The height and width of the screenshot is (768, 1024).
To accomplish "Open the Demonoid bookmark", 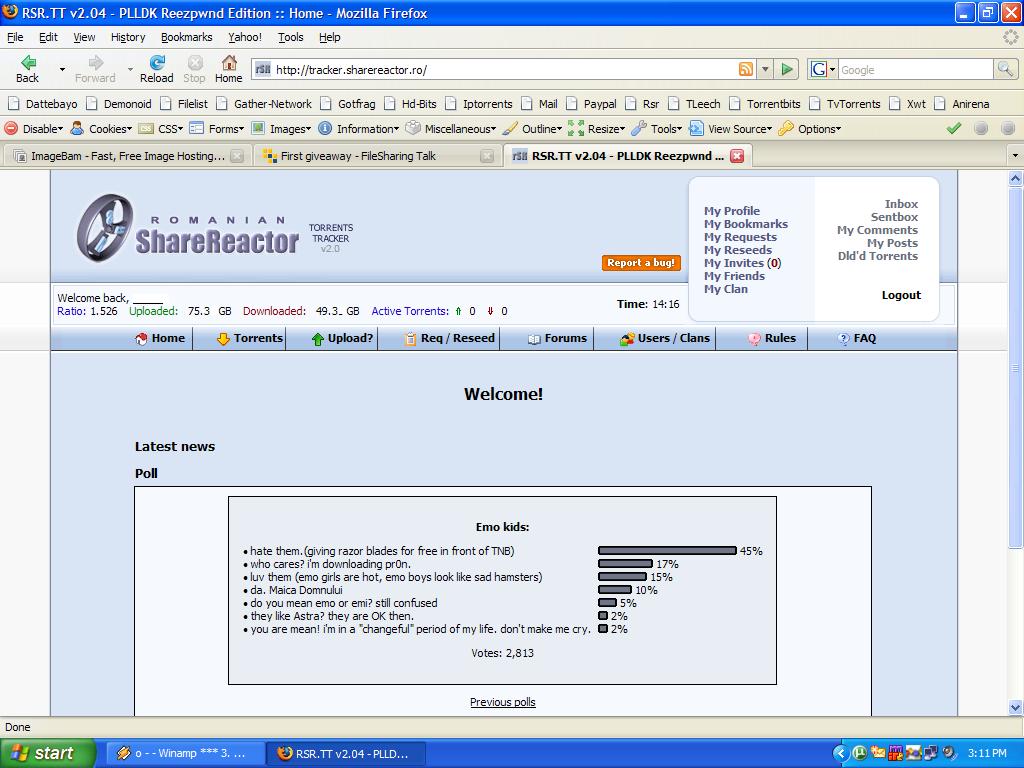I will click(120, 104).
